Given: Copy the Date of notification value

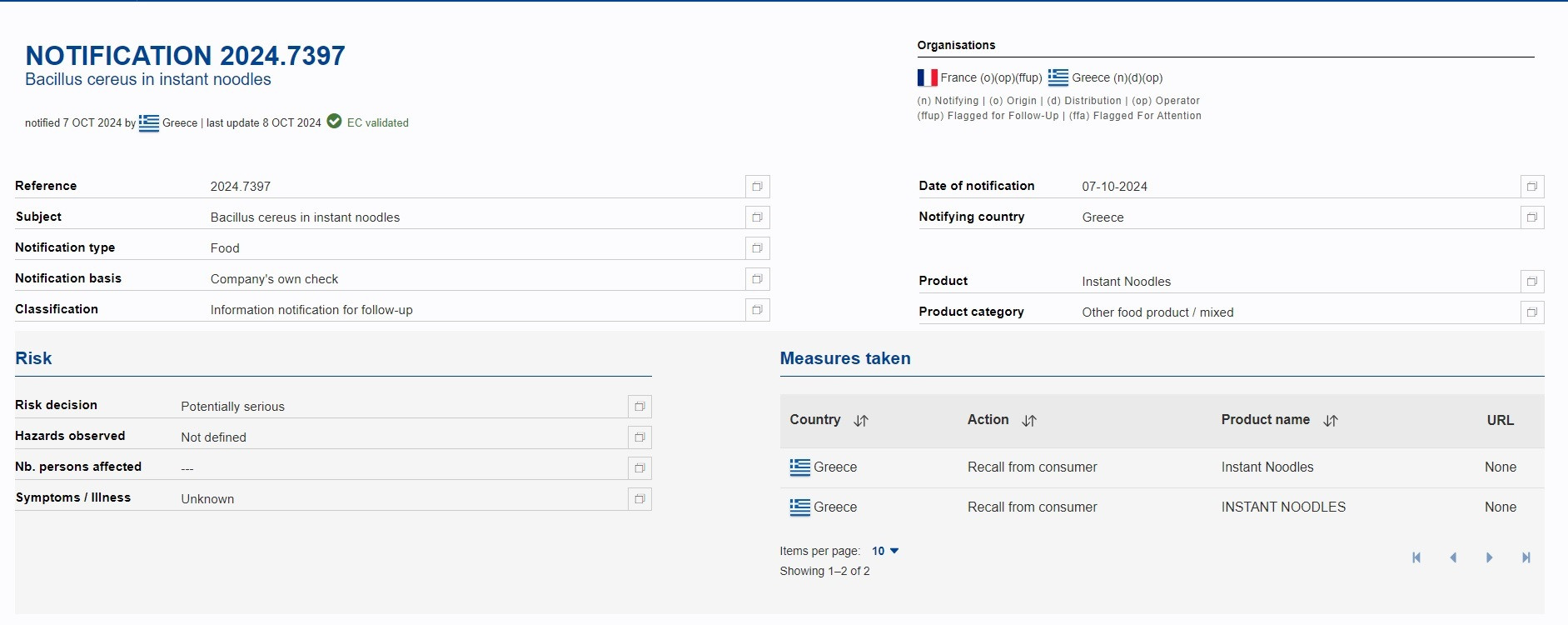Looking at the screenshot, I should click(x=1531, y=187).
